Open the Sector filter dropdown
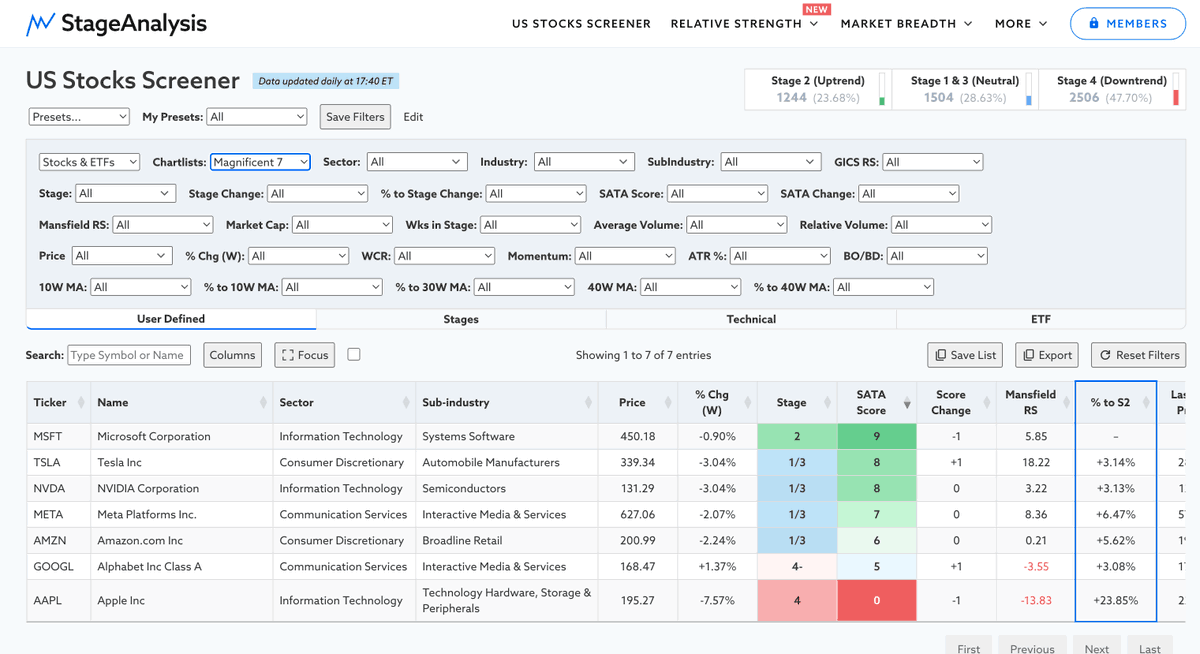Screen dimensions: 1200x654 [416, 162]
